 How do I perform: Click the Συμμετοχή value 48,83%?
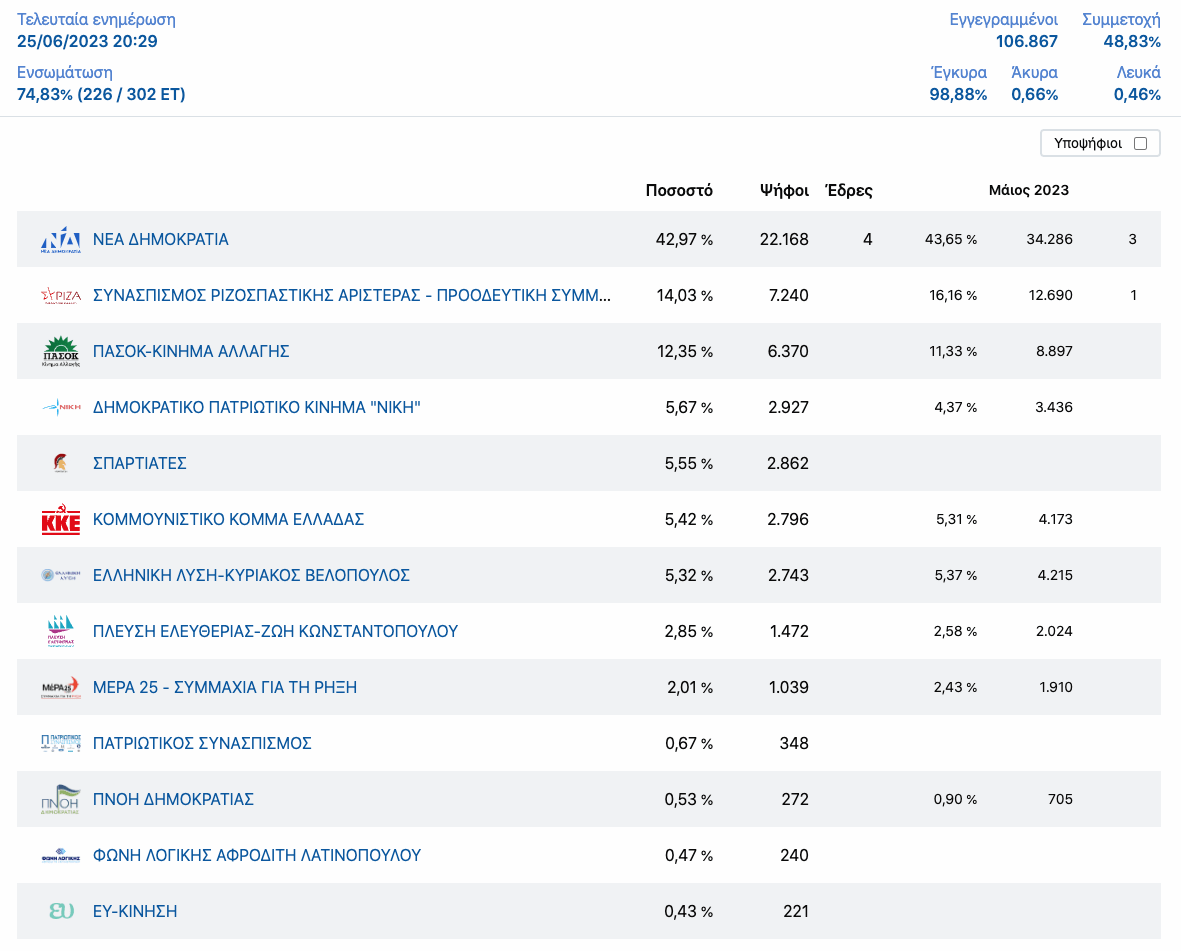1132,41
